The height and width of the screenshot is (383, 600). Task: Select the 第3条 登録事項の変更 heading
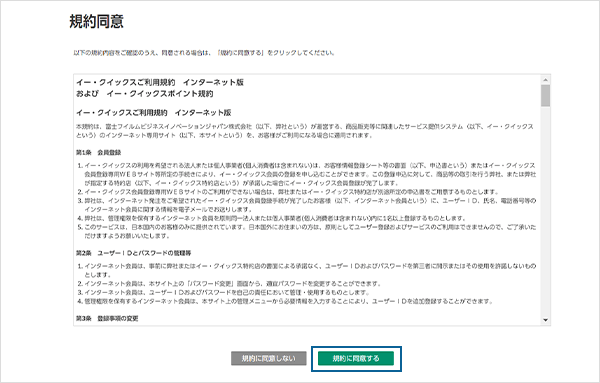coord(107,319)
